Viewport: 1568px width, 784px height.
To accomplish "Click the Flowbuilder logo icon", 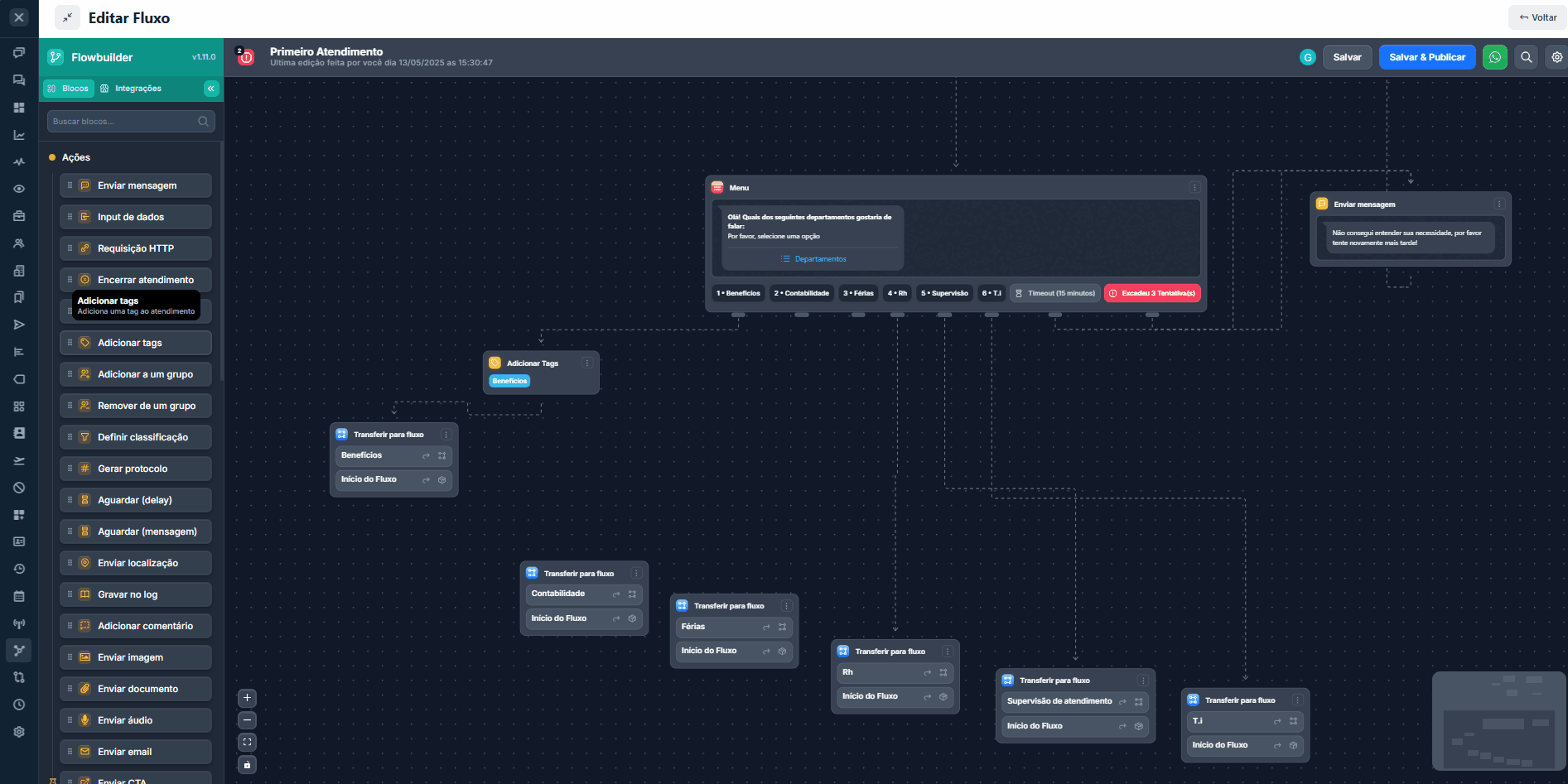I will click(x=55, y=57).
